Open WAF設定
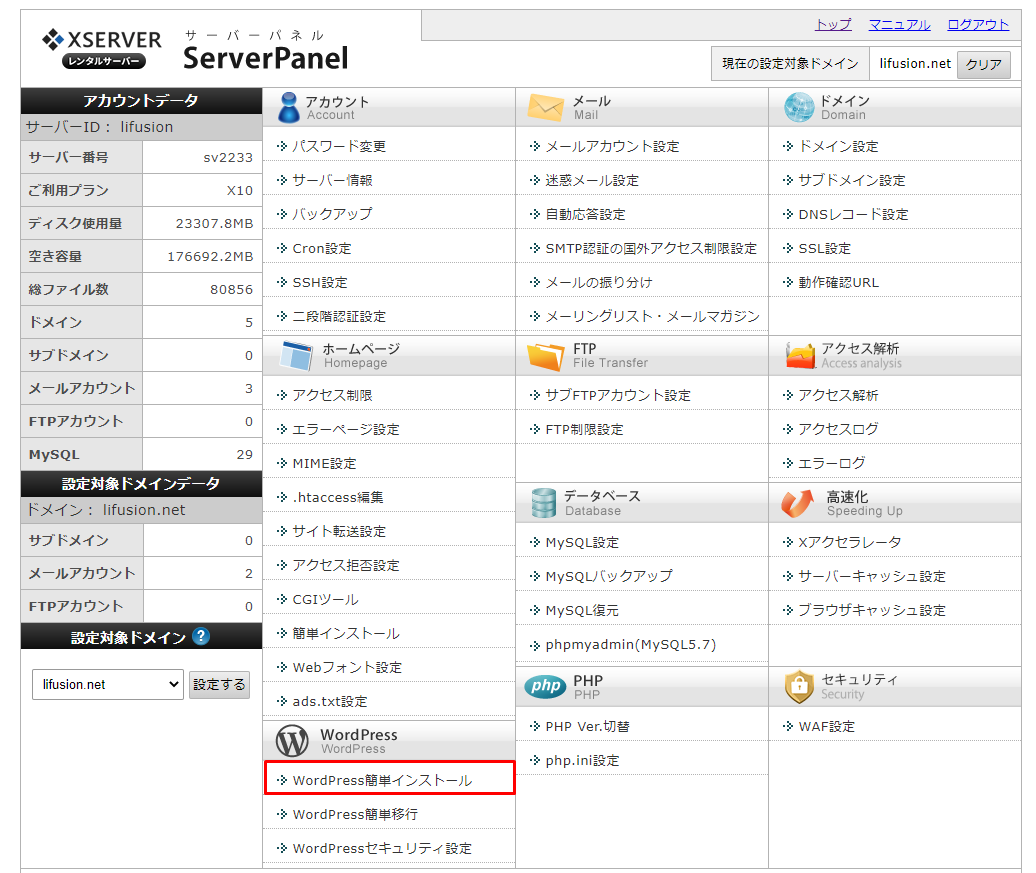 827,727
